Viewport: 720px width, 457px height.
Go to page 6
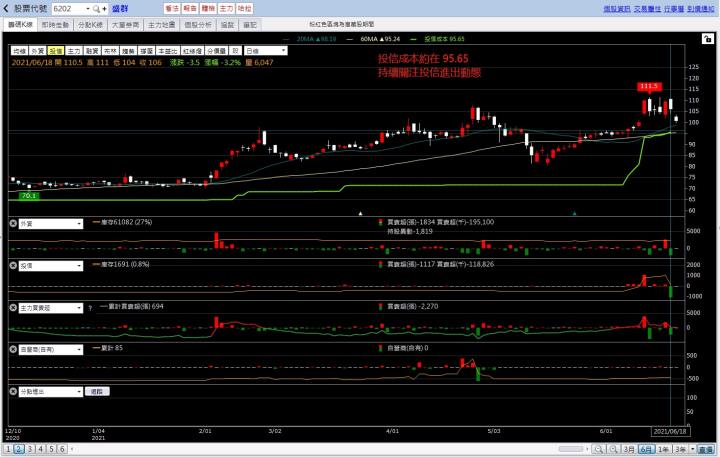pos(62,449)
